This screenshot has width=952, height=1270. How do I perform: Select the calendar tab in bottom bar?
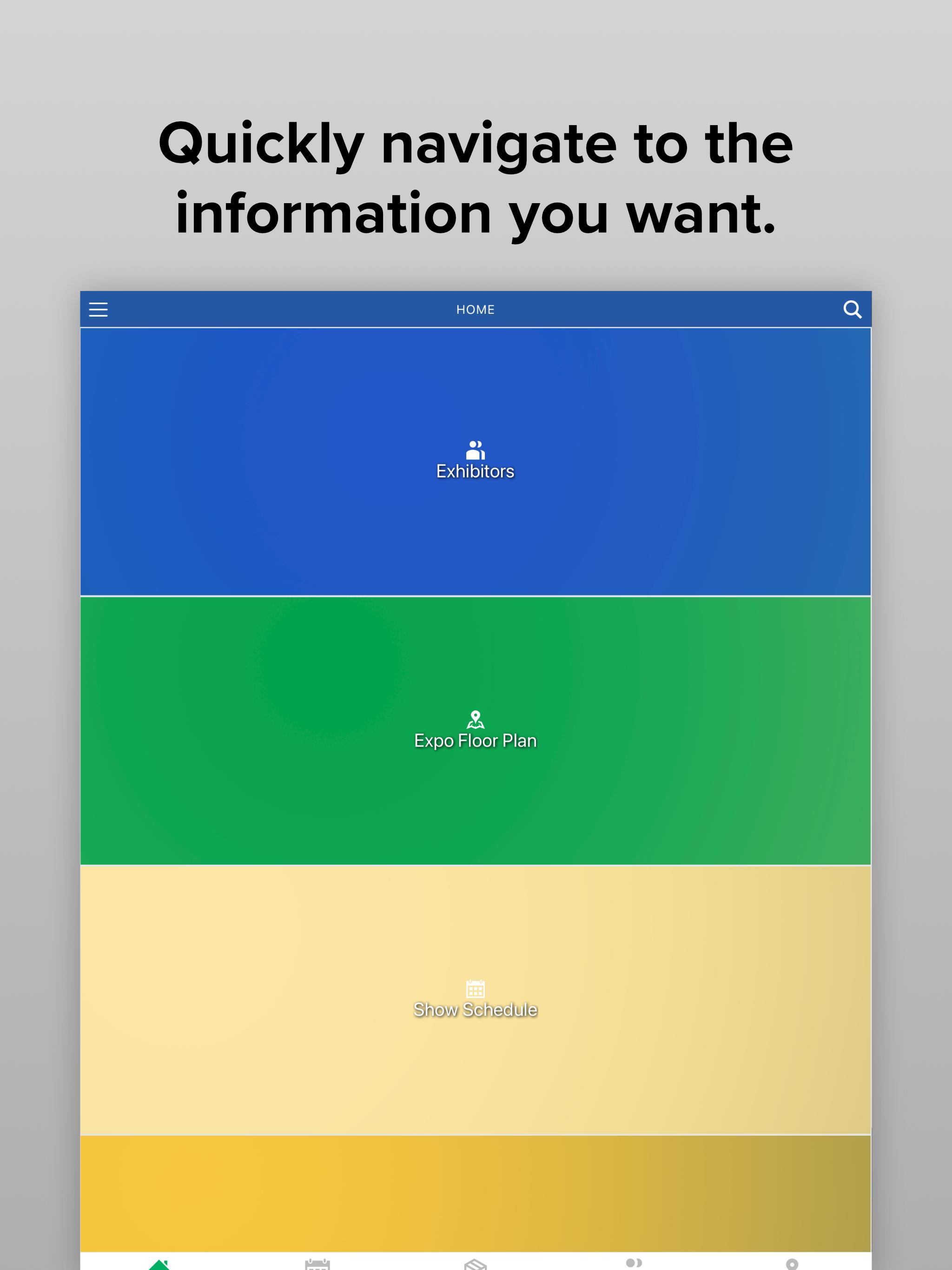click(317, 1264)
